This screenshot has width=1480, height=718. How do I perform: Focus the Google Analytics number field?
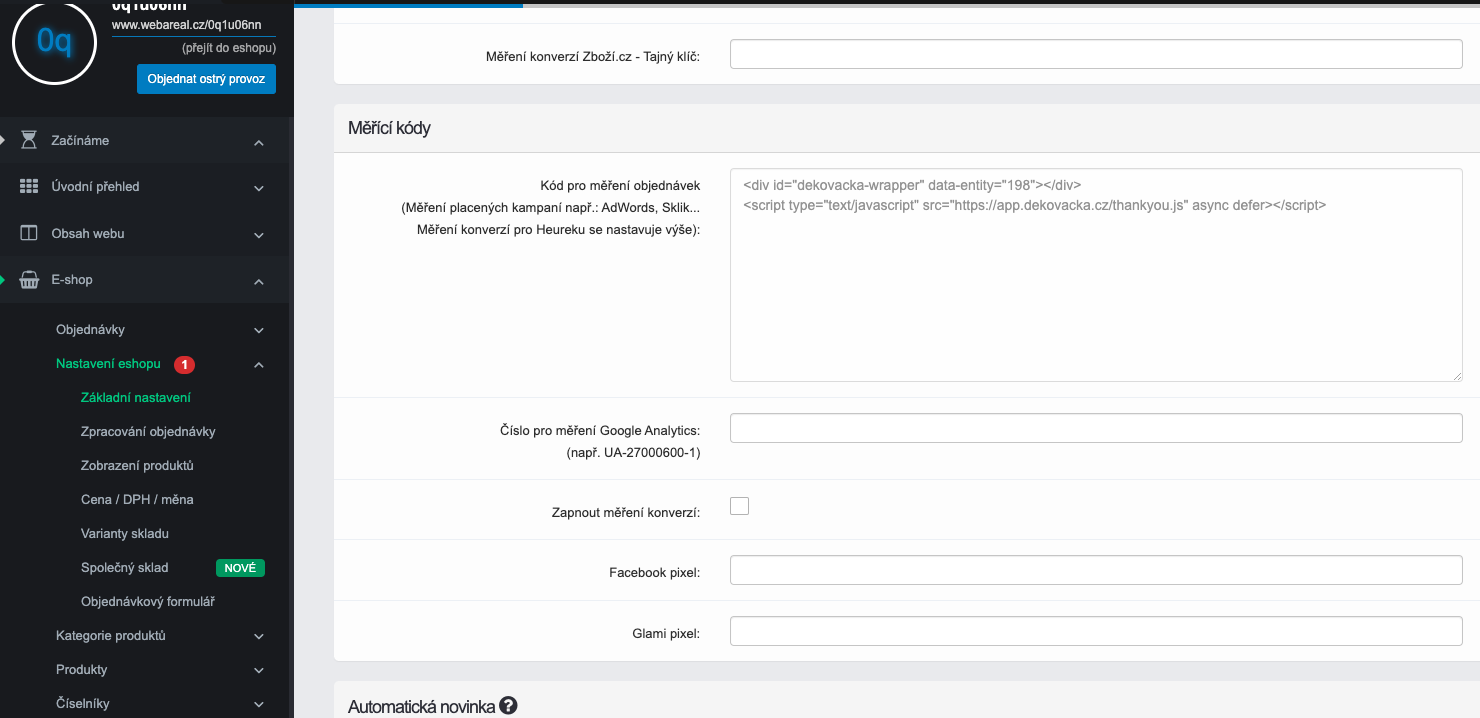coord(1096,428)
